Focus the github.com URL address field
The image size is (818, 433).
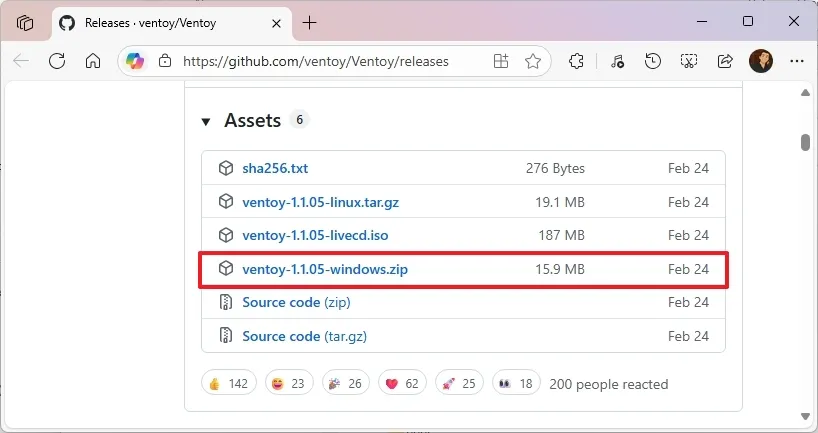(316, 62)
